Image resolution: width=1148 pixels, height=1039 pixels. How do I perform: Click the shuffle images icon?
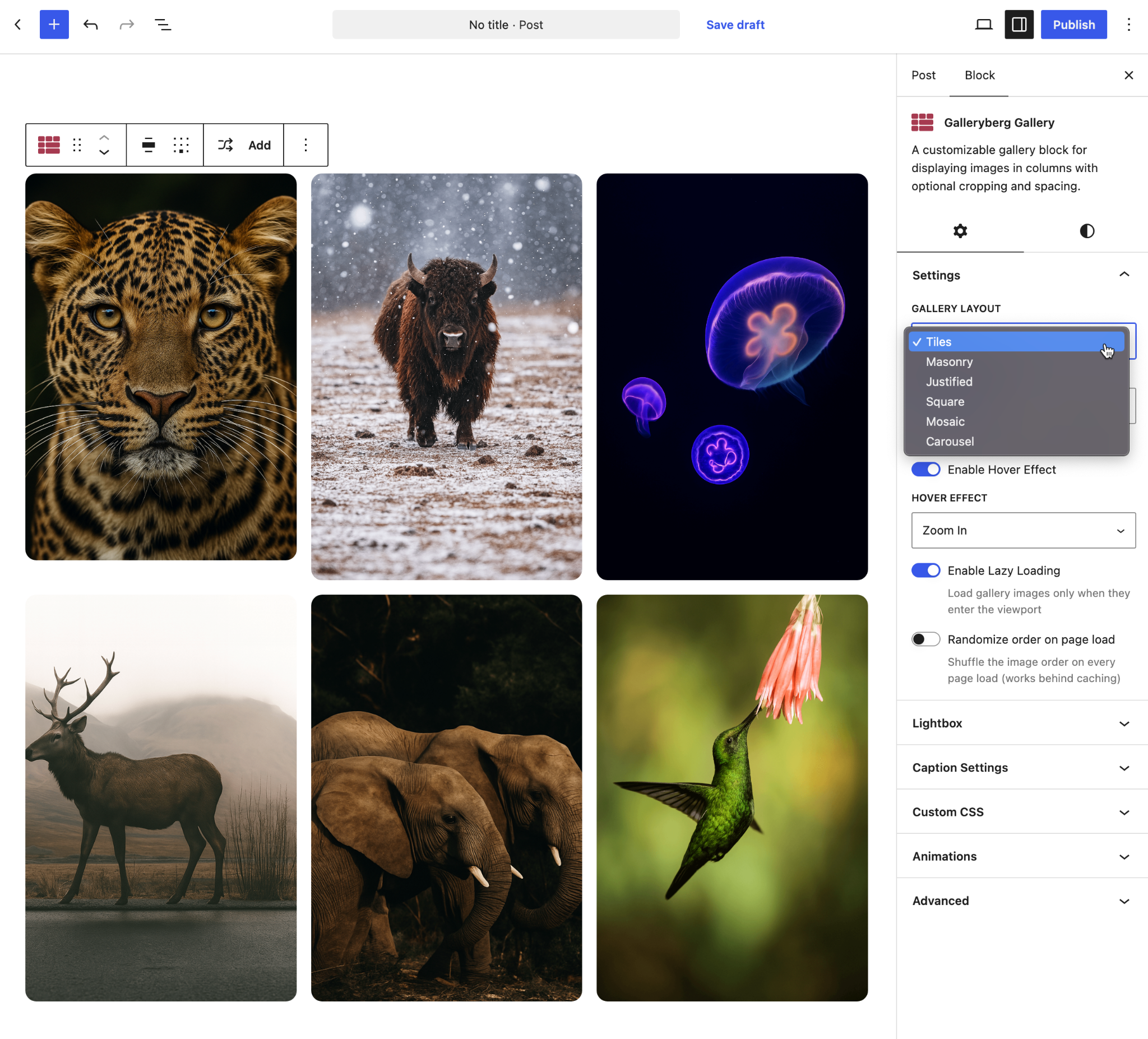point(225,145)
